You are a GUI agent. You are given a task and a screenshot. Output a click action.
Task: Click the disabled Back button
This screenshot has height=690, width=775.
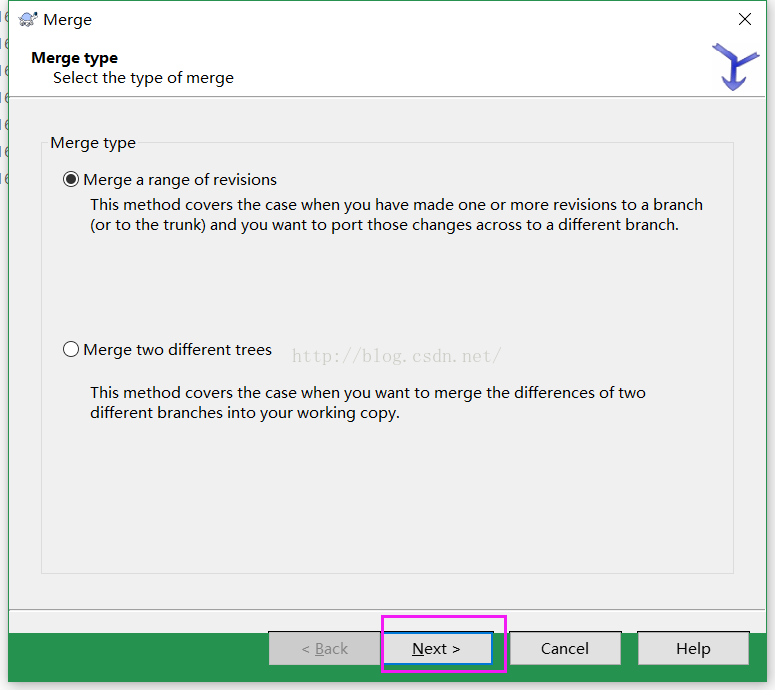tap(325, 648)
